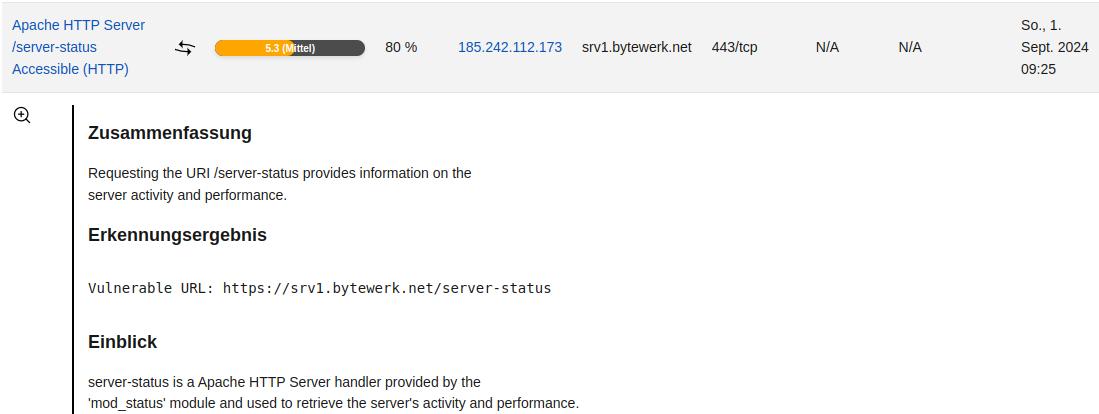Click the summary paragraph about requesting the URI
Viewport: 1099px width, 414px height.
[280, 184]
